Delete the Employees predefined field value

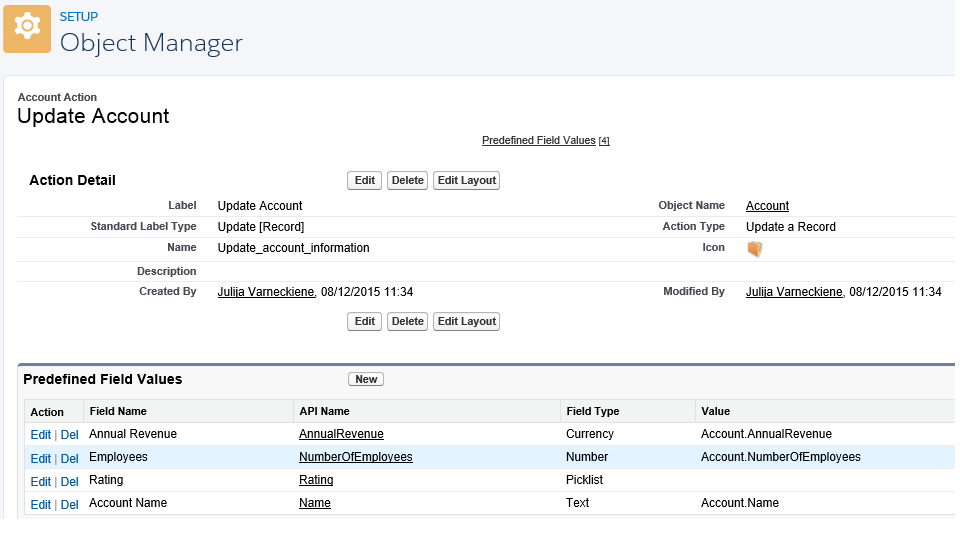point(69,458)
